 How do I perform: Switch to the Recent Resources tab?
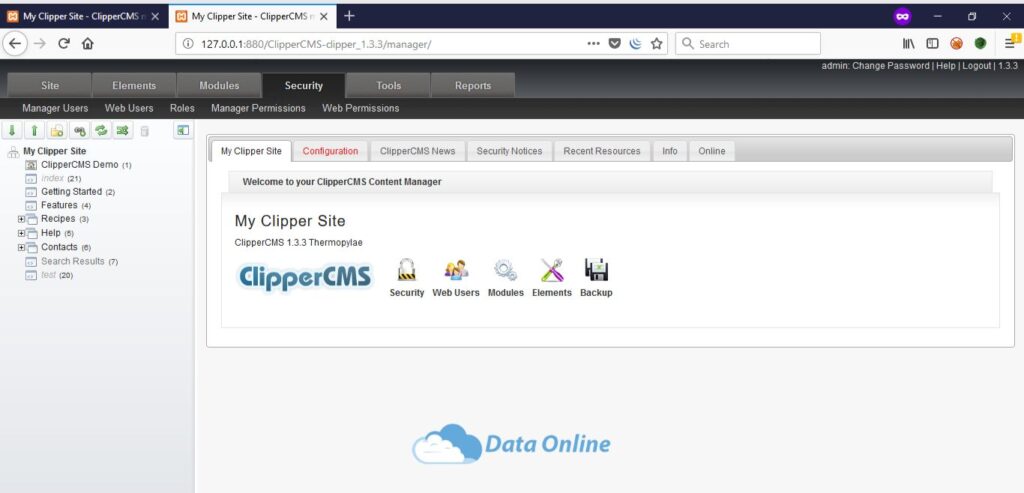click(x=602, y=151)
